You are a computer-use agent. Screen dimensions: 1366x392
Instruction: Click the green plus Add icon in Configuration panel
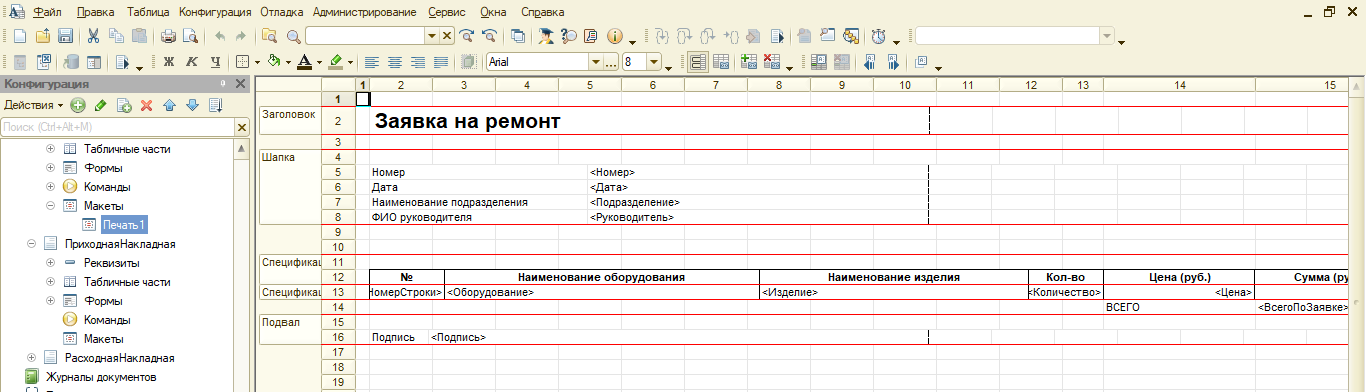78,105
